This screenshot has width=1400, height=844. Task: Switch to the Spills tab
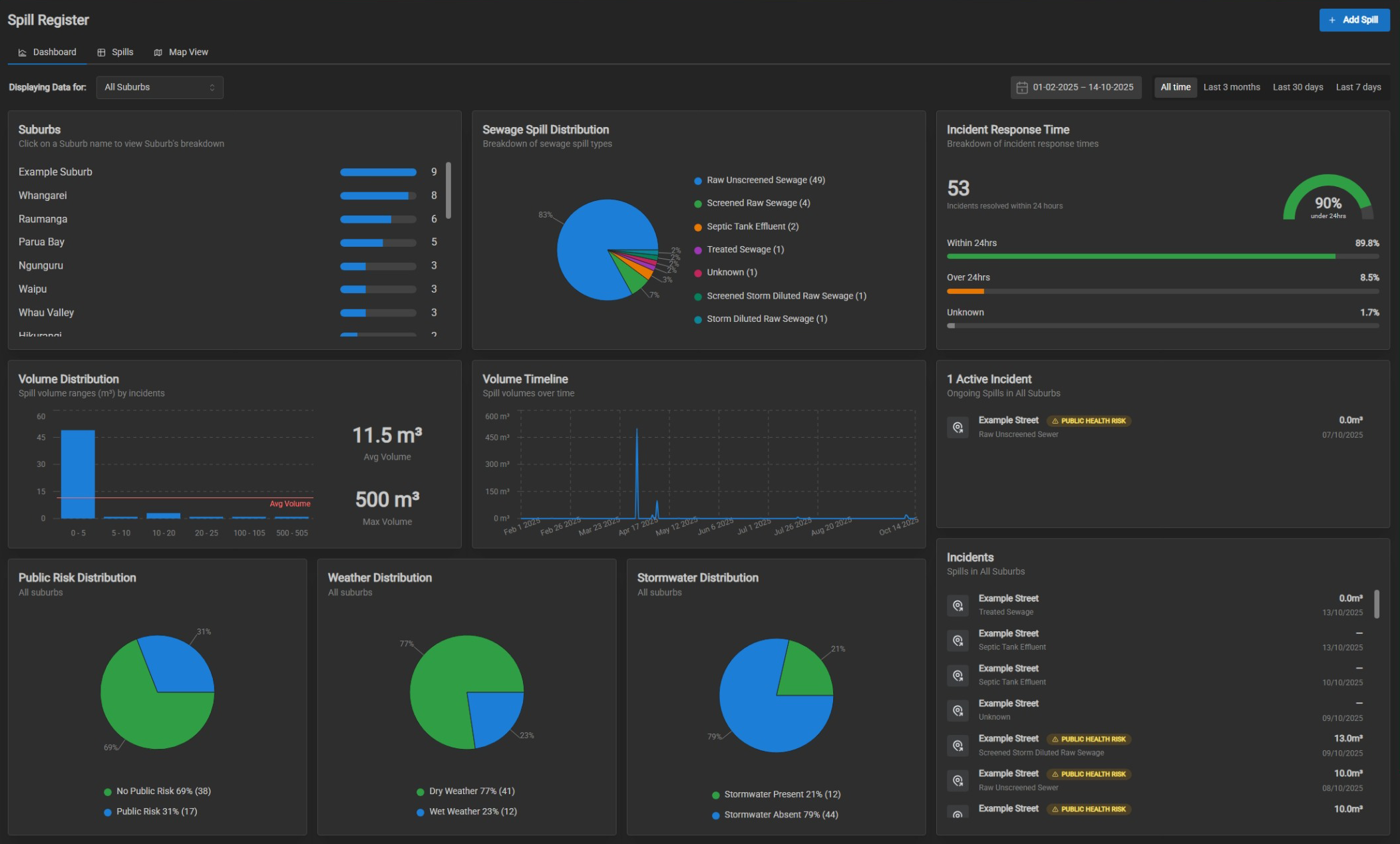[122, 52]
